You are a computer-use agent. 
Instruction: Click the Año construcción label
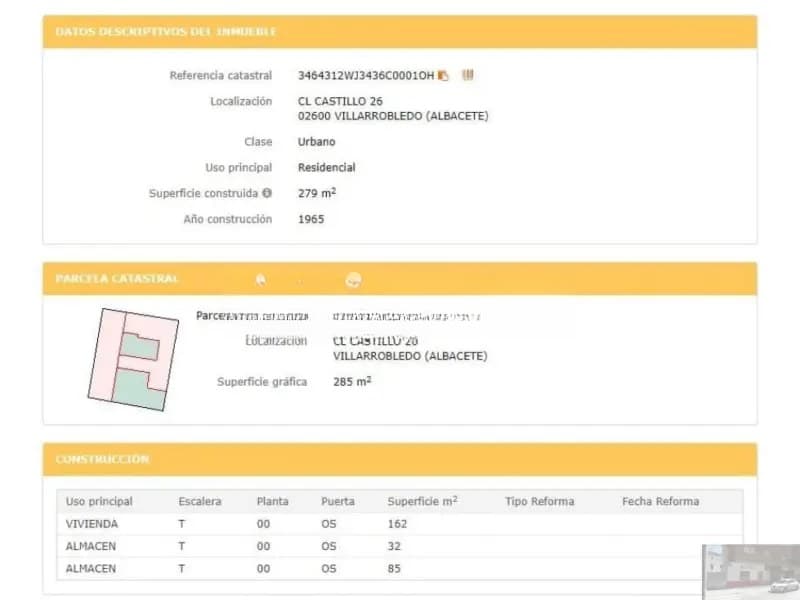tap(228, 219)
